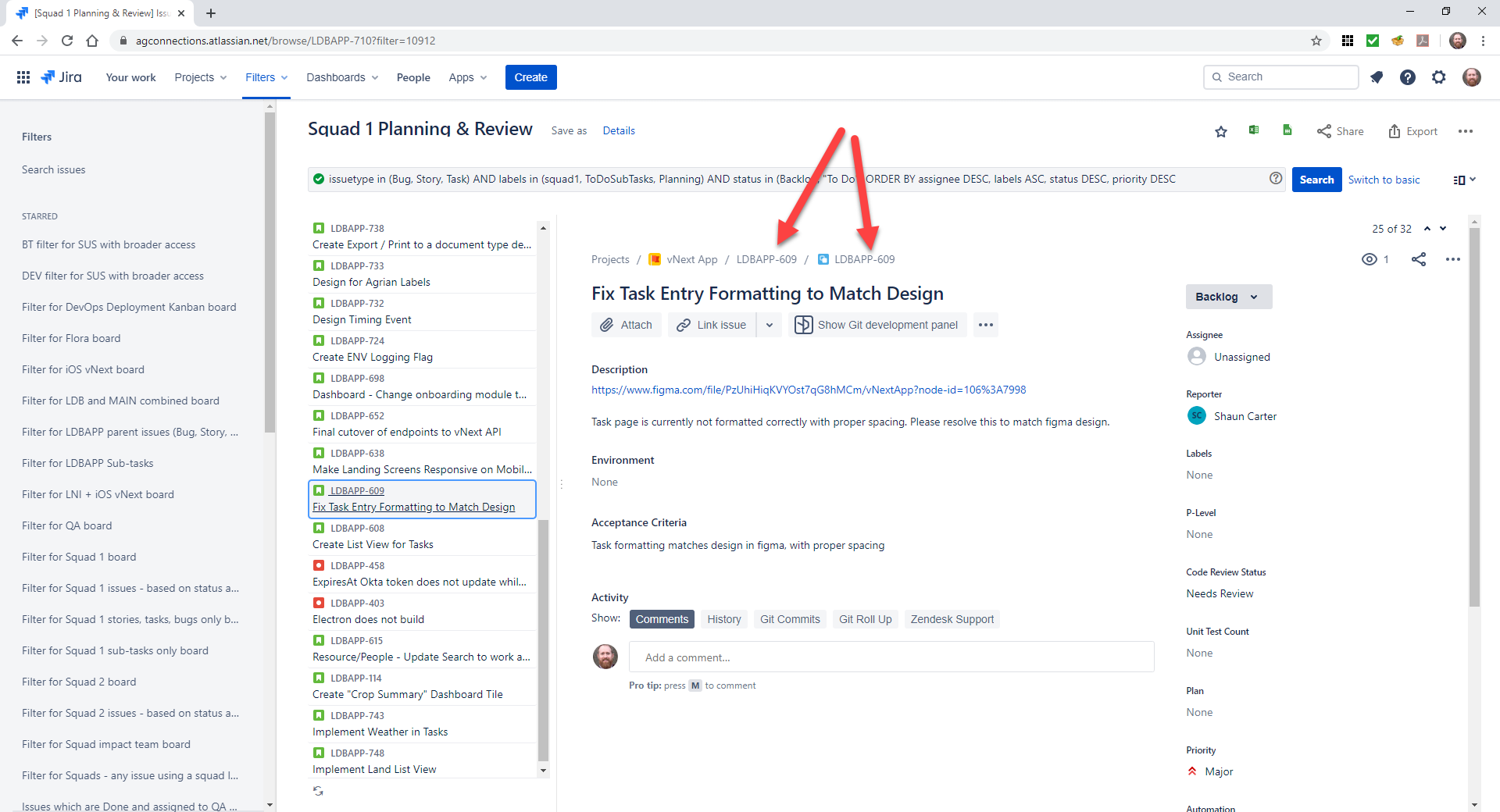
Task: Switch to the History activity tab
Action: pos(724,619)
